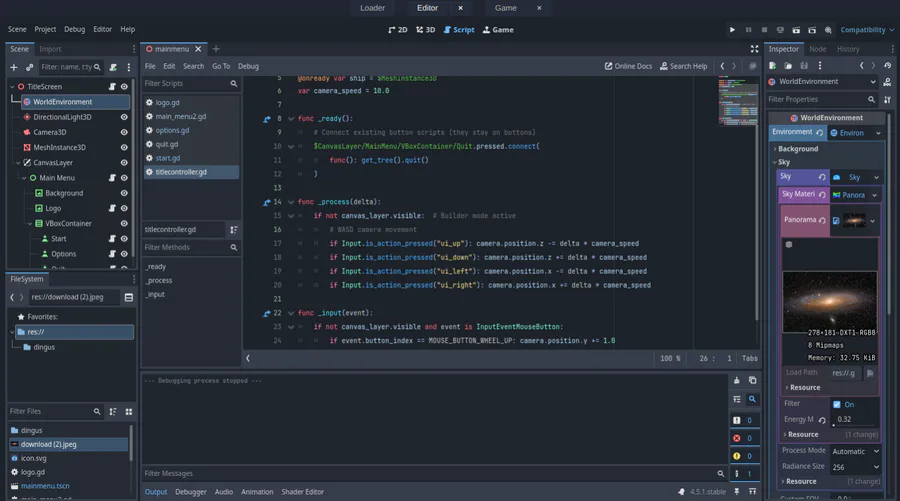
Task: Open the Go To script menu
Action: point(221,67)
